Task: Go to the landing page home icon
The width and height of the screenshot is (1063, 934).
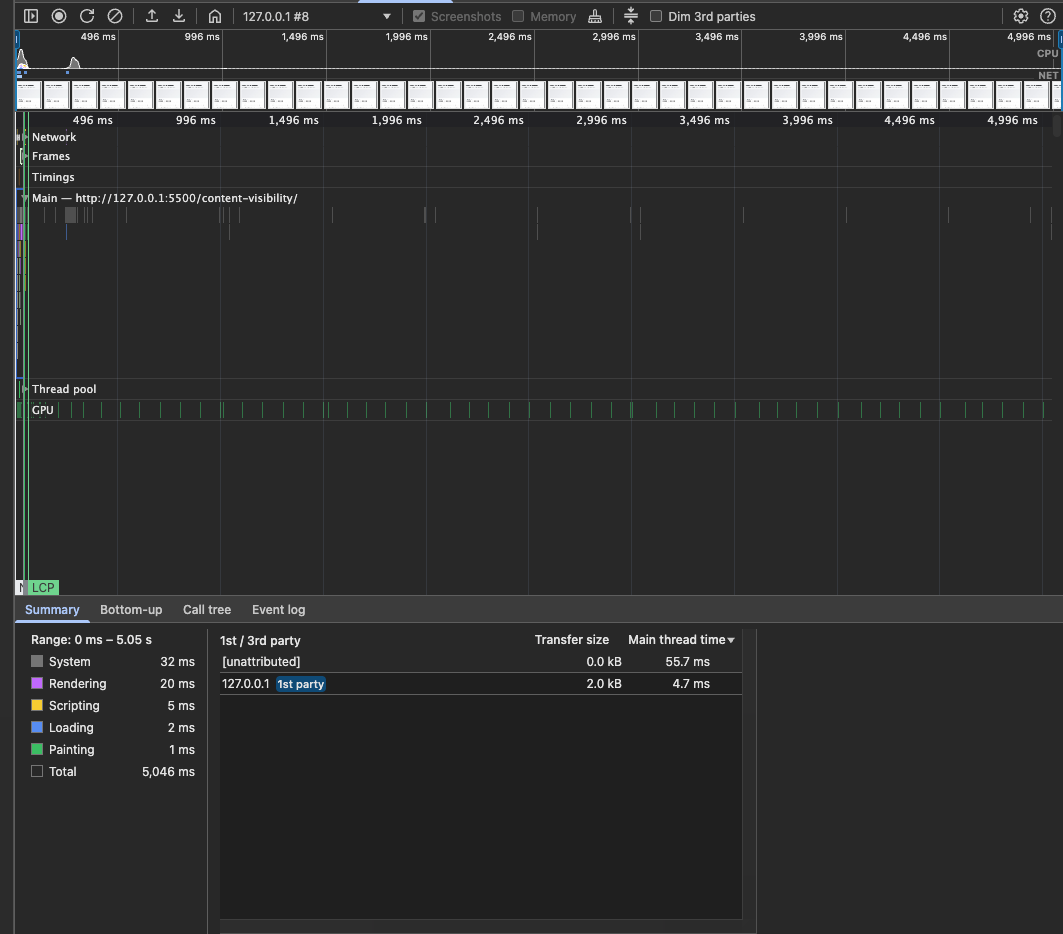Action: point(215,16)
